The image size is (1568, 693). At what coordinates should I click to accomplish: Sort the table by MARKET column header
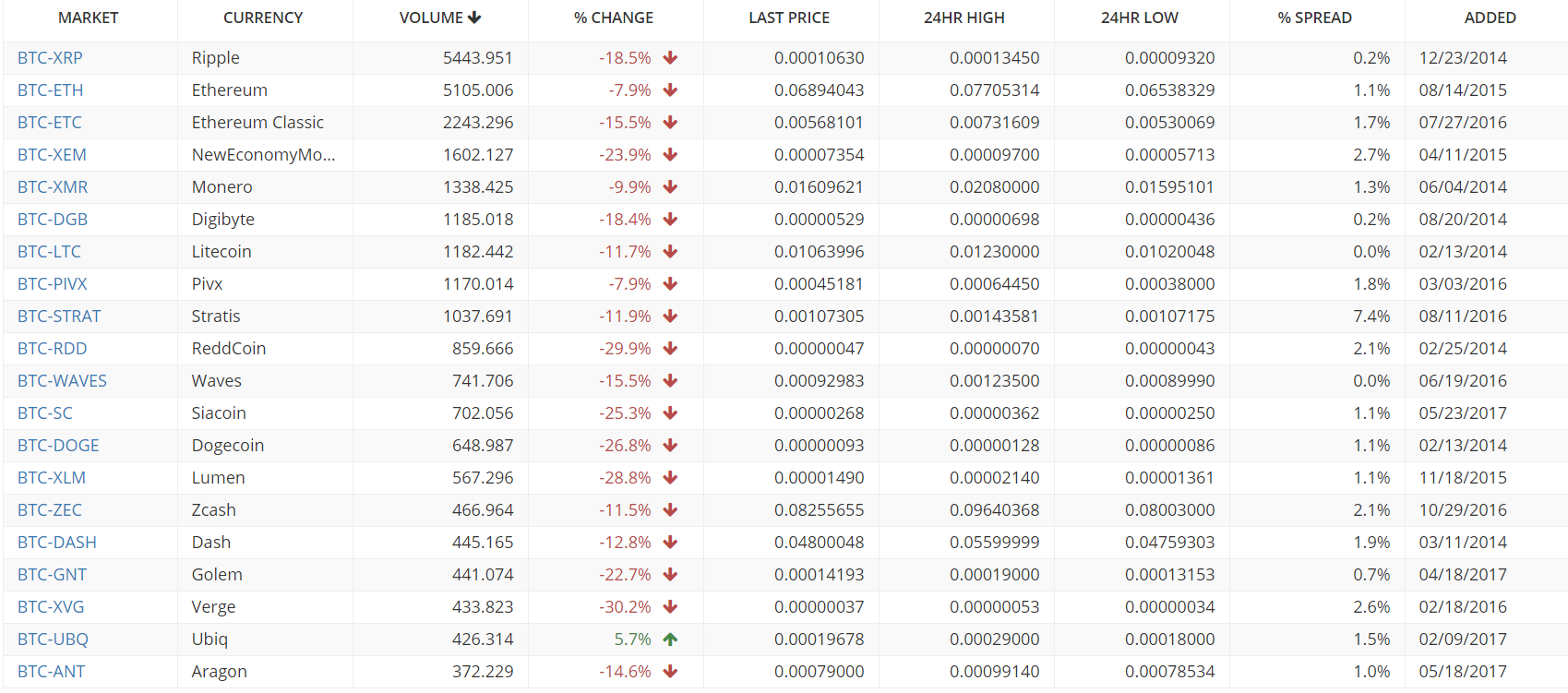pyautogui.click(x=89, y=18)
